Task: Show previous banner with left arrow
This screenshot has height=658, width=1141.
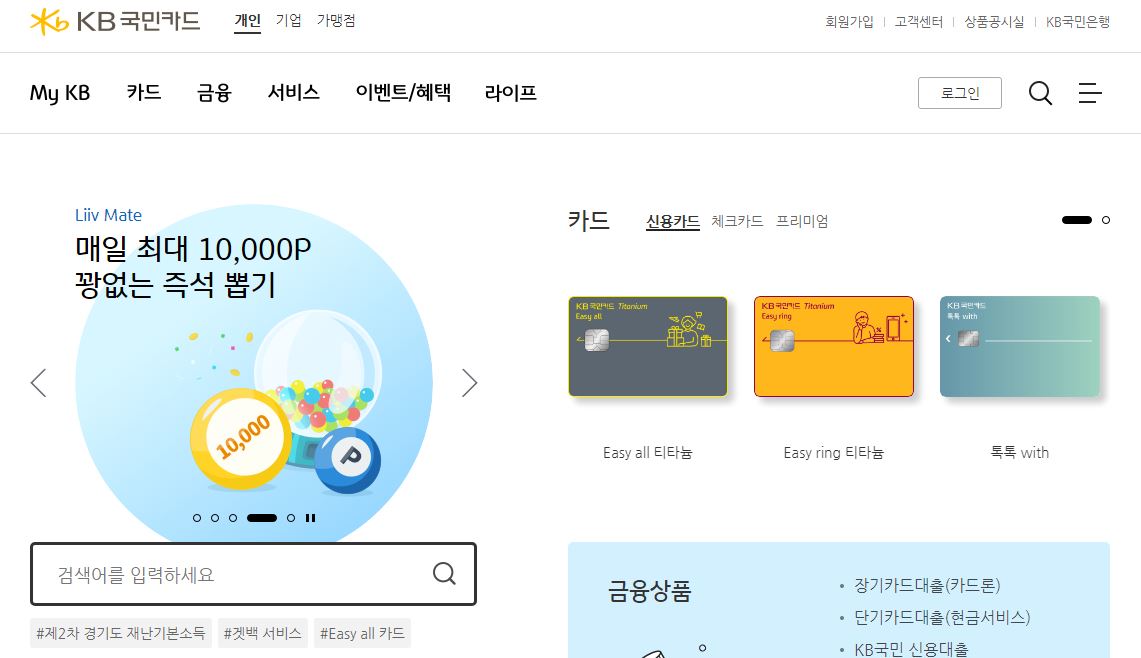Action: [x=39, y=383]
